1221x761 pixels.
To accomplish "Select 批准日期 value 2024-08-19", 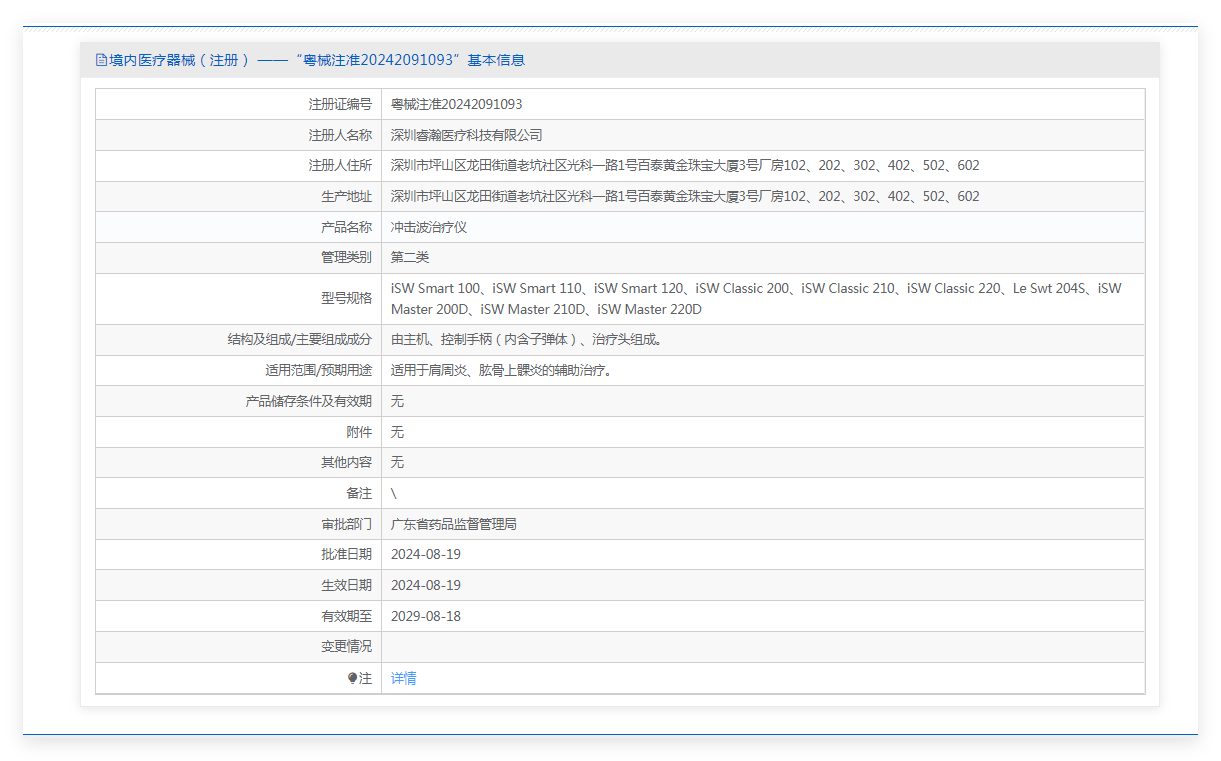I will click(426, 554).
